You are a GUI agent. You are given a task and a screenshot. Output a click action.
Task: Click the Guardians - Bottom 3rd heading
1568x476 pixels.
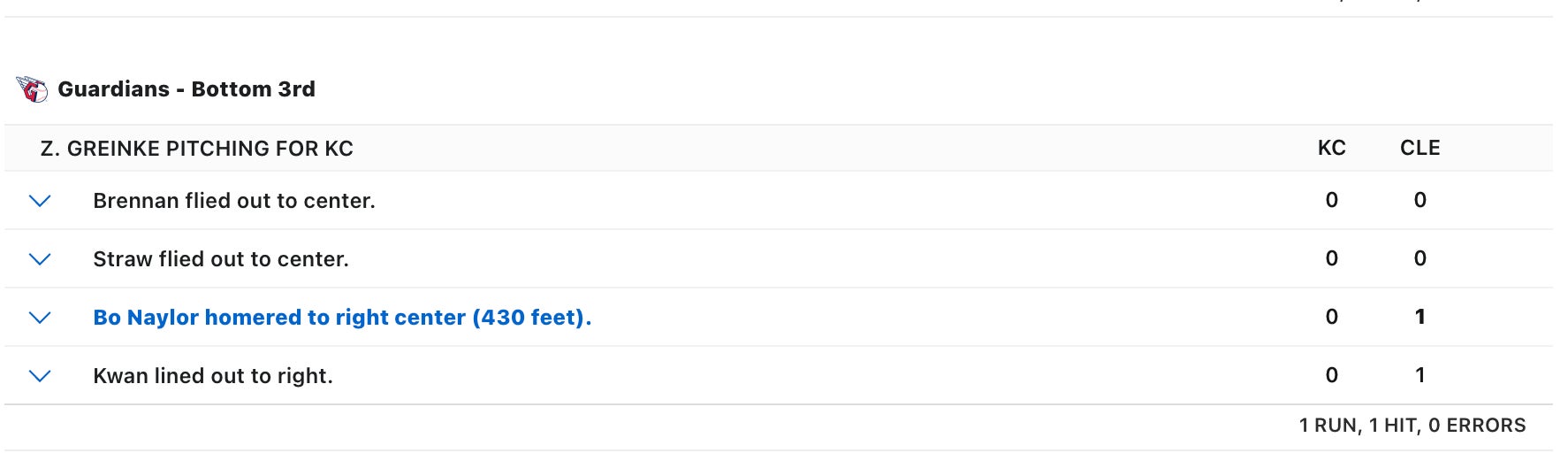(x=186, y=89)
